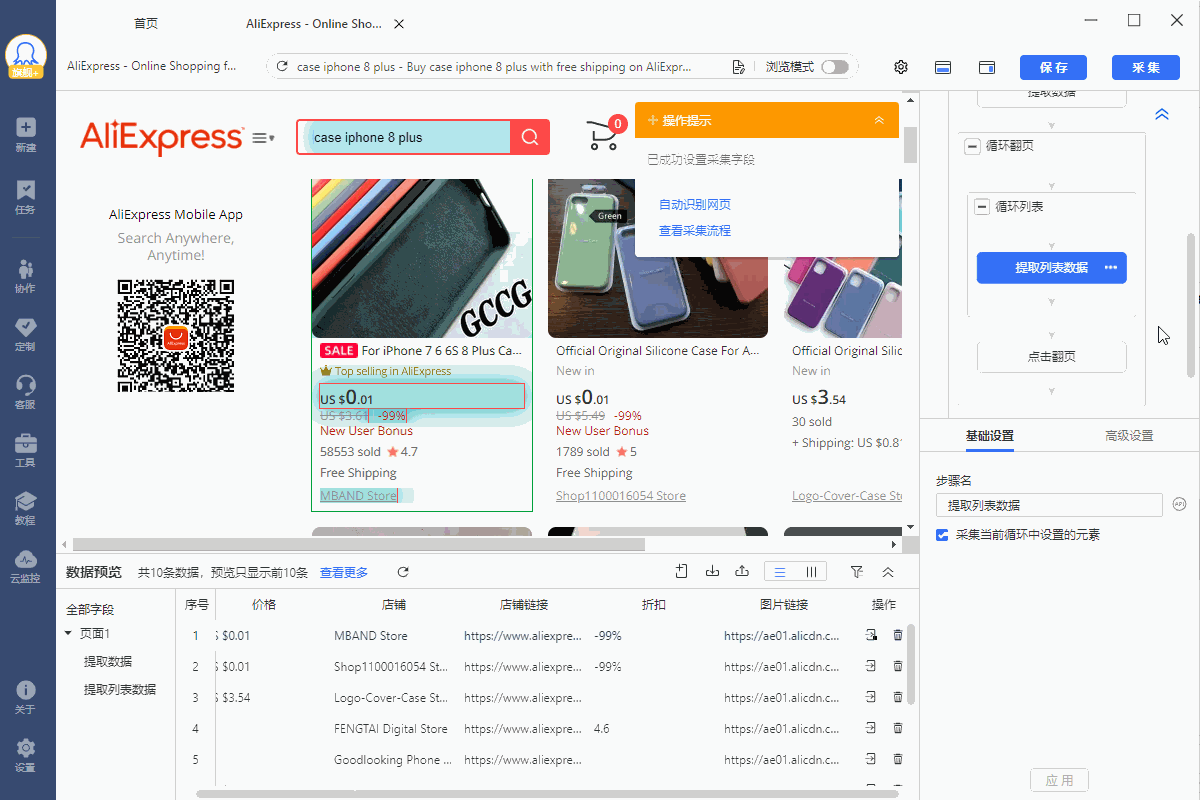Image resolution: width=1200 pixels, height=800 pixels.
Task: Reload the page with the address bar refresh icon
Action: point(282,67)
